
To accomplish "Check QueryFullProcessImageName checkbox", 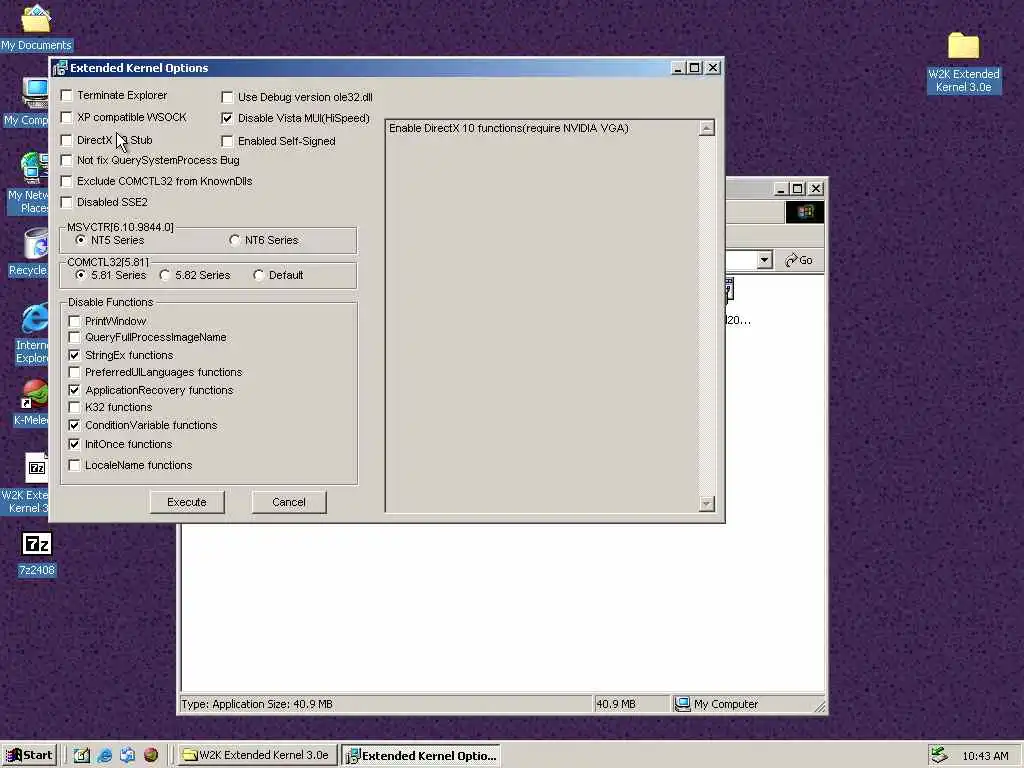I will [74, 338].
